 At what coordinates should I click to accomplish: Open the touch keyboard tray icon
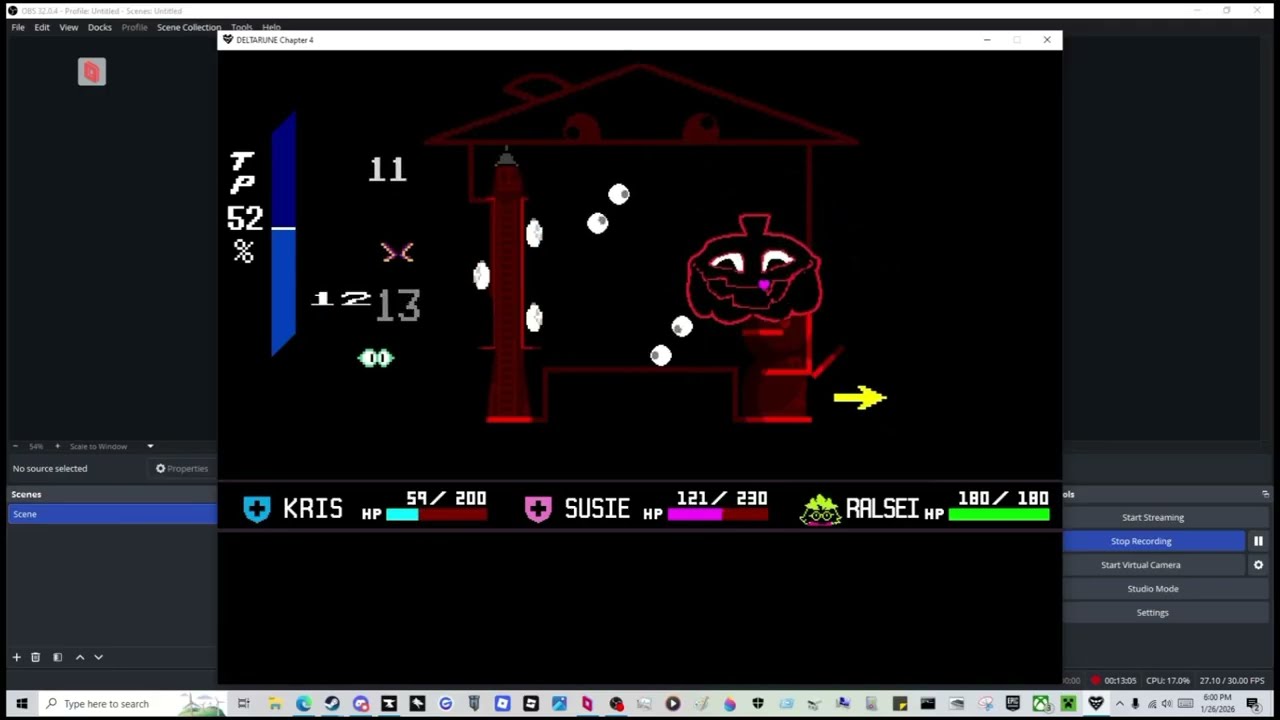click(1185, 704)
